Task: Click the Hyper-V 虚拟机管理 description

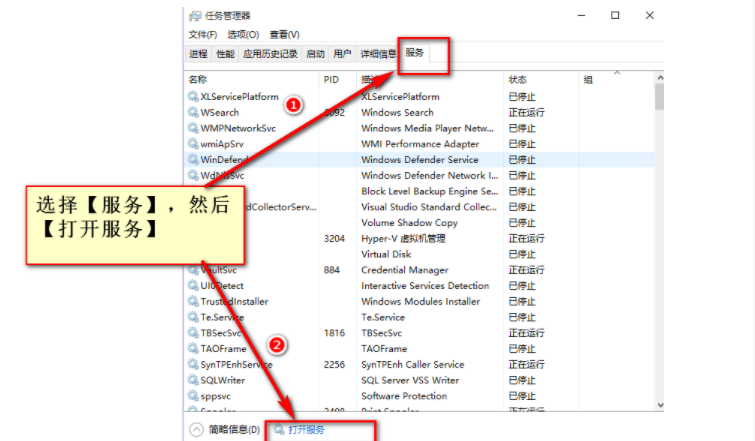Action: 403,238
